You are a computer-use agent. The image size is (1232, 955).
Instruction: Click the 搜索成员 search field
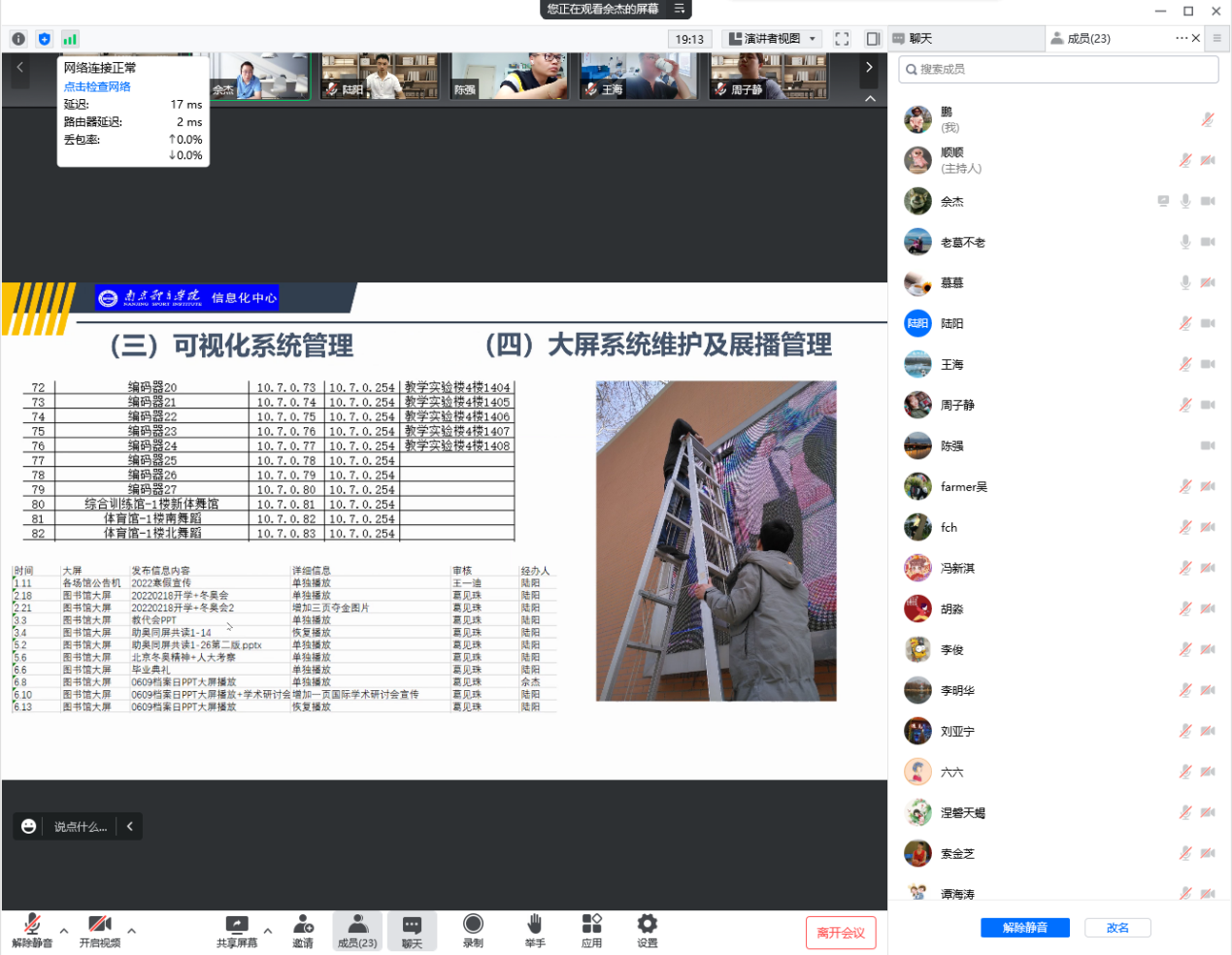1058,69
